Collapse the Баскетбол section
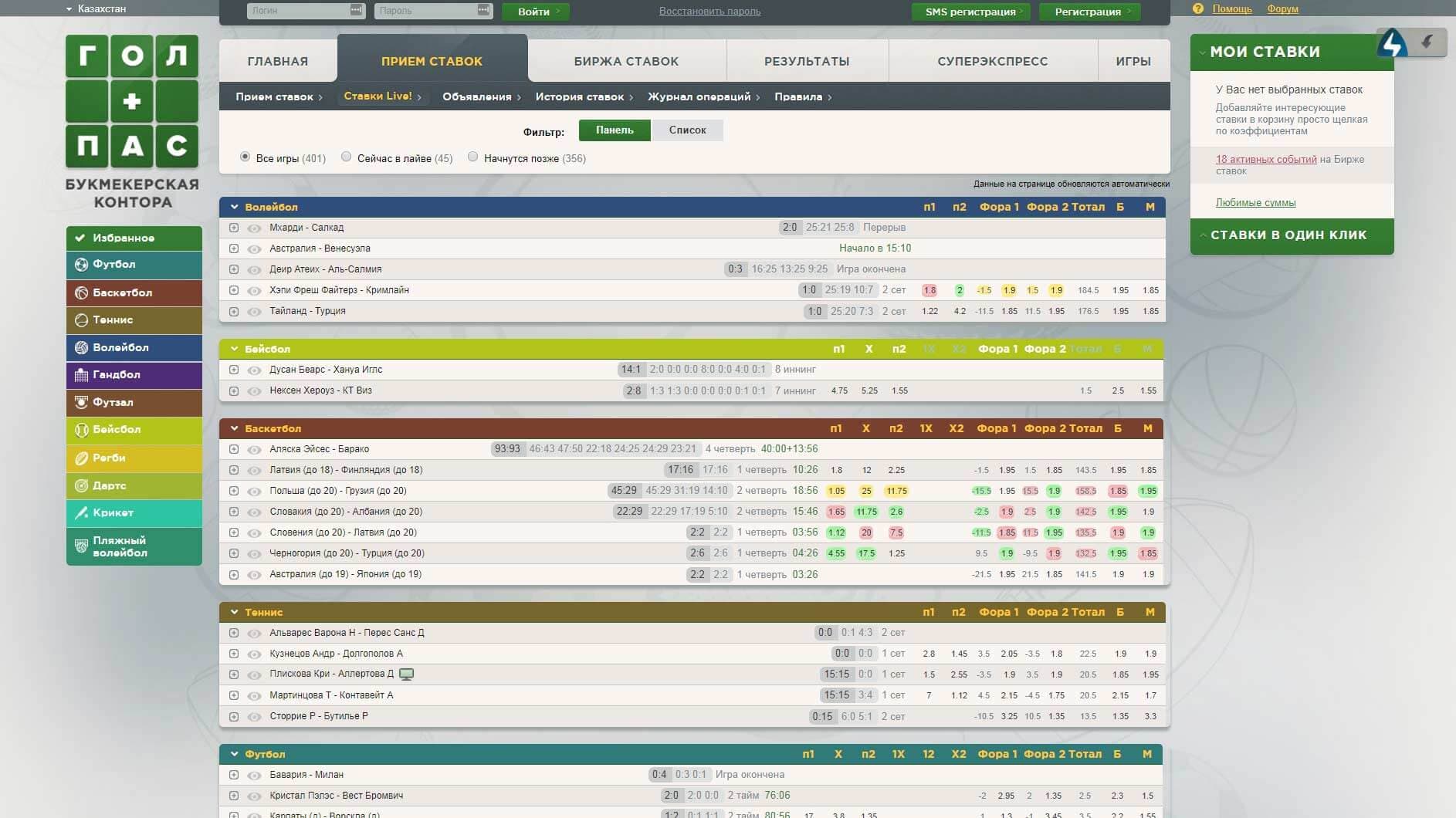The height and width of the screenshot is (818, 1456). (x=234, y=428)
